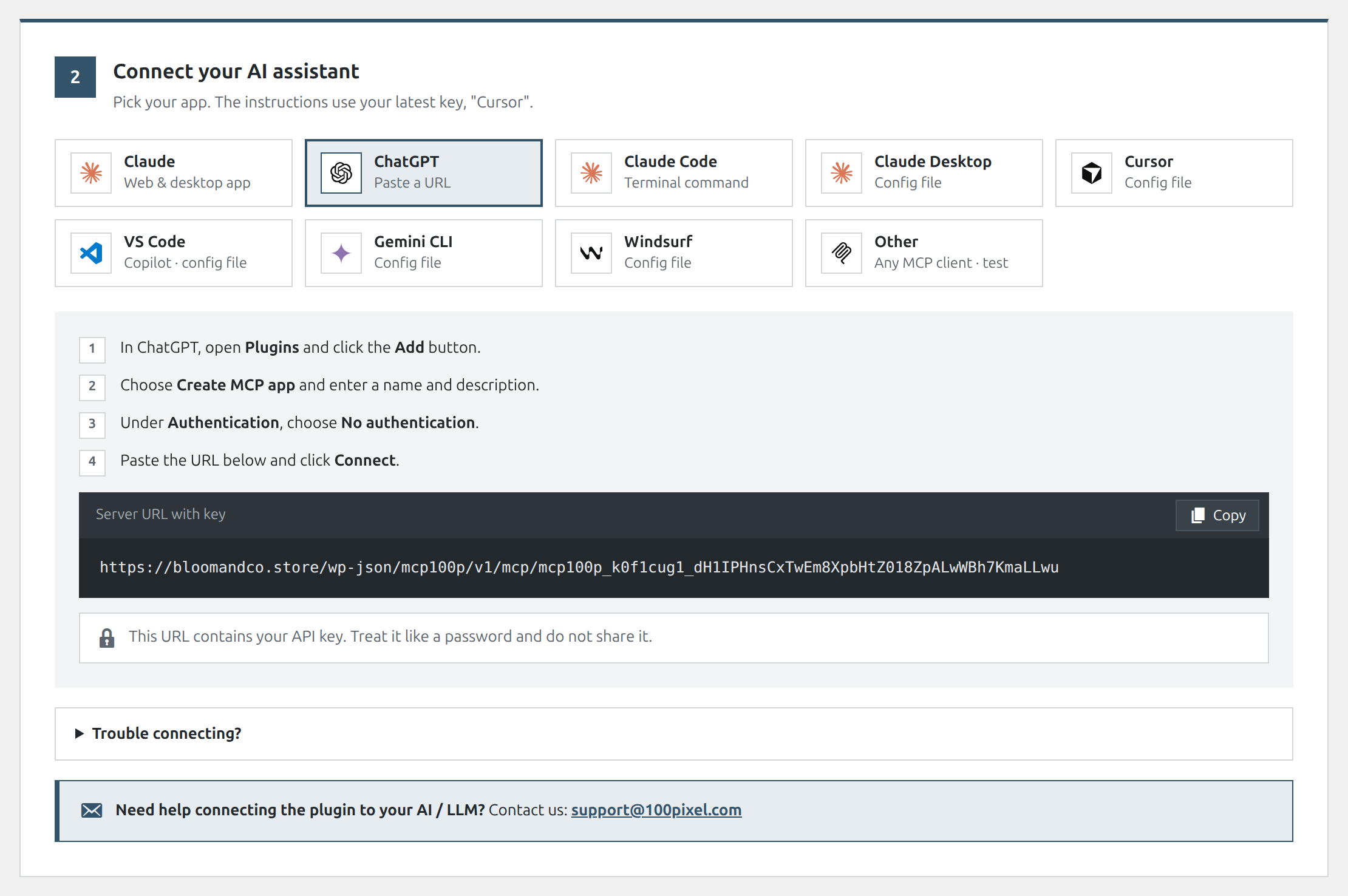Image resolution: width=1348 pixels, height=896 pixels.
Task: Click the Claude starburst icon
Action: click(x=91, y=173)
